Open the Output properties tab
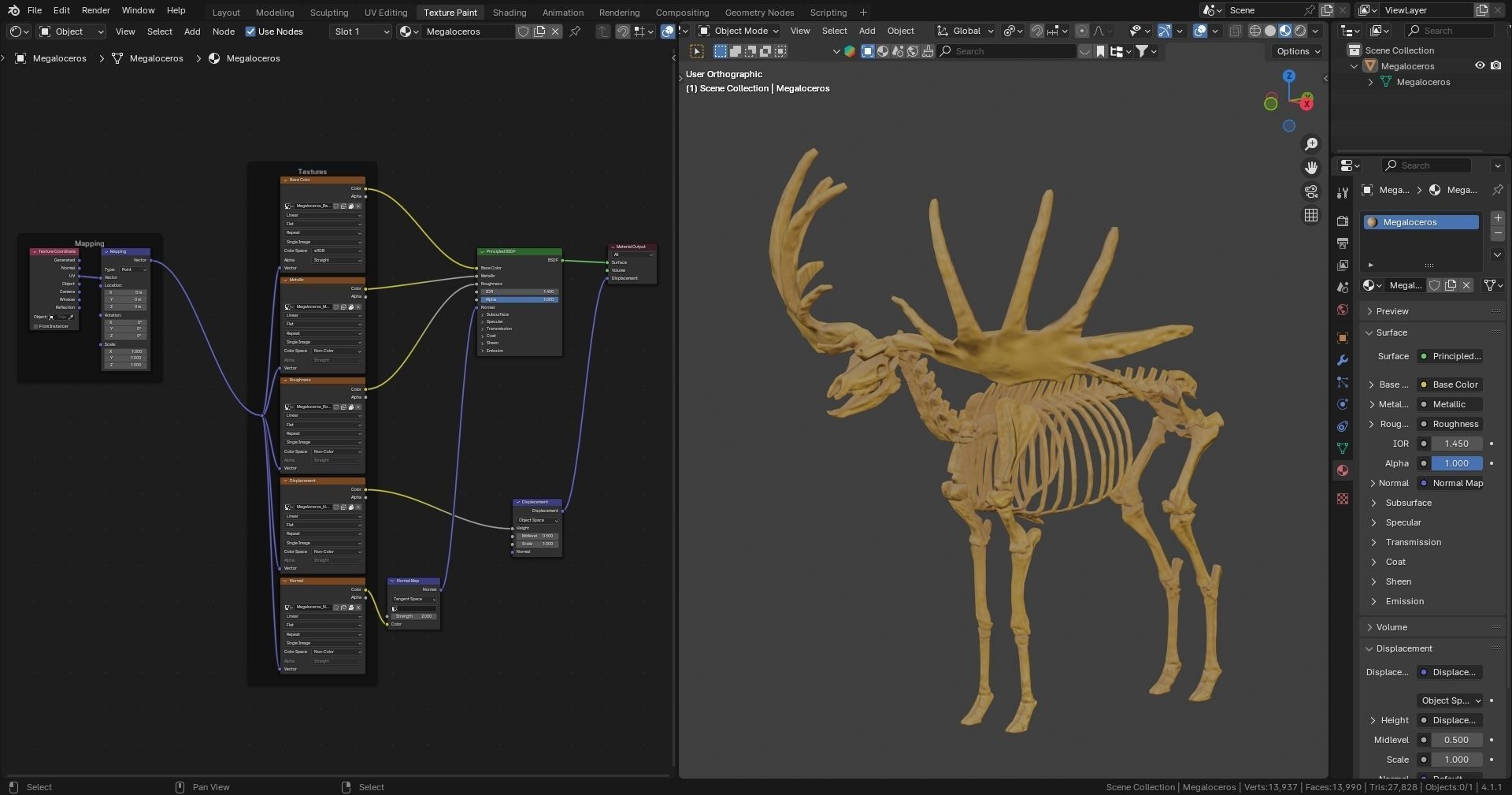This screenshot has height=795, width=1512. click(x=1343, y=243)
